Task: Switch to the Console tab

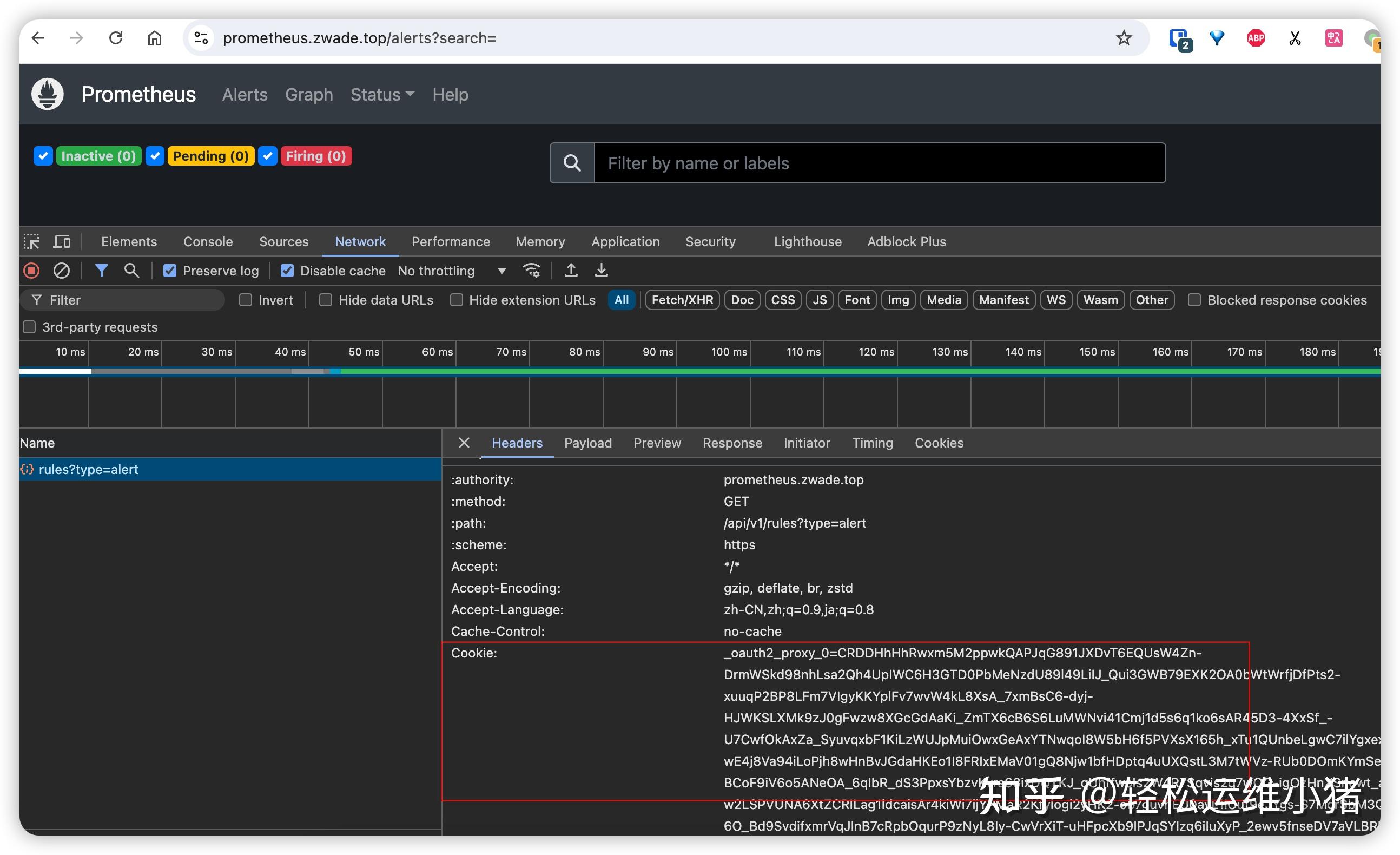Action: (208, 241)
